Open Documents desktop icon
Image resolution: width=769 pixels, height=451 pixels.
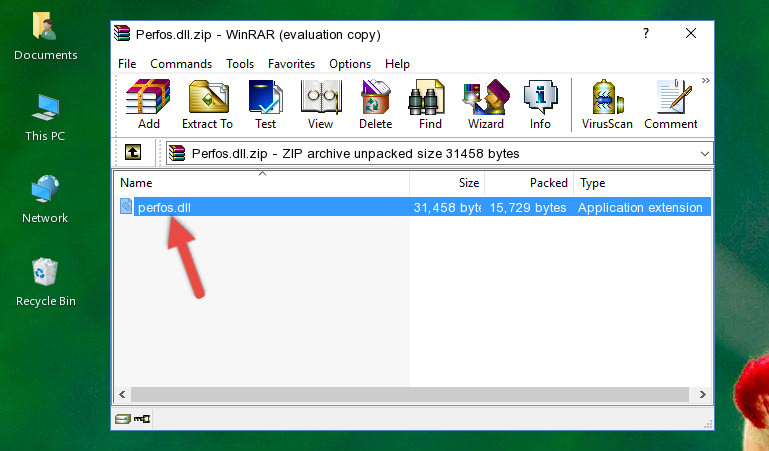click(x=46, y=37)
